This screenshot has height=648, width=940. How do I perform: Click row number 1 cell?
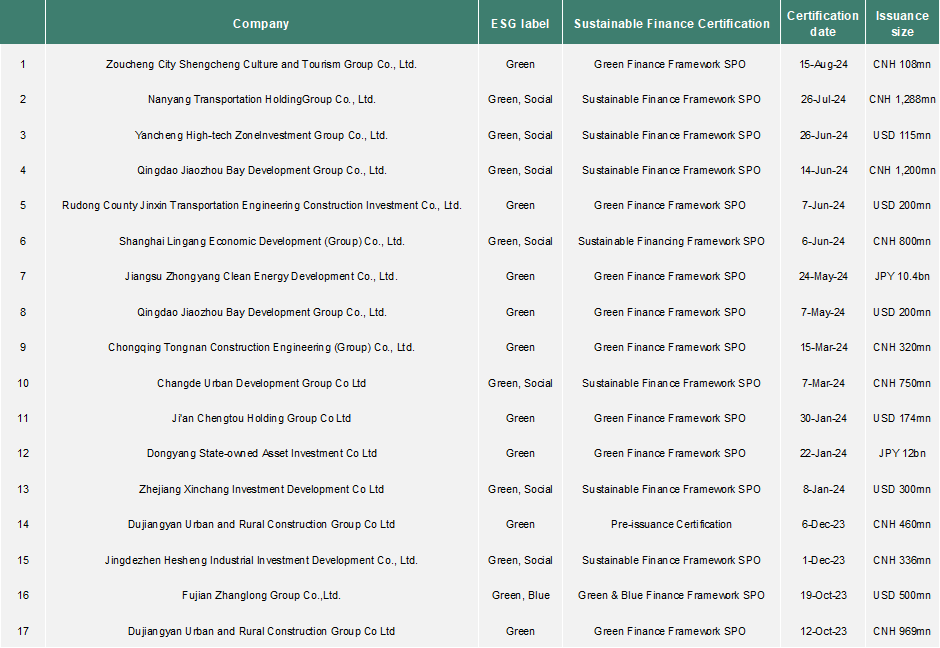click(x=23, y=64)
